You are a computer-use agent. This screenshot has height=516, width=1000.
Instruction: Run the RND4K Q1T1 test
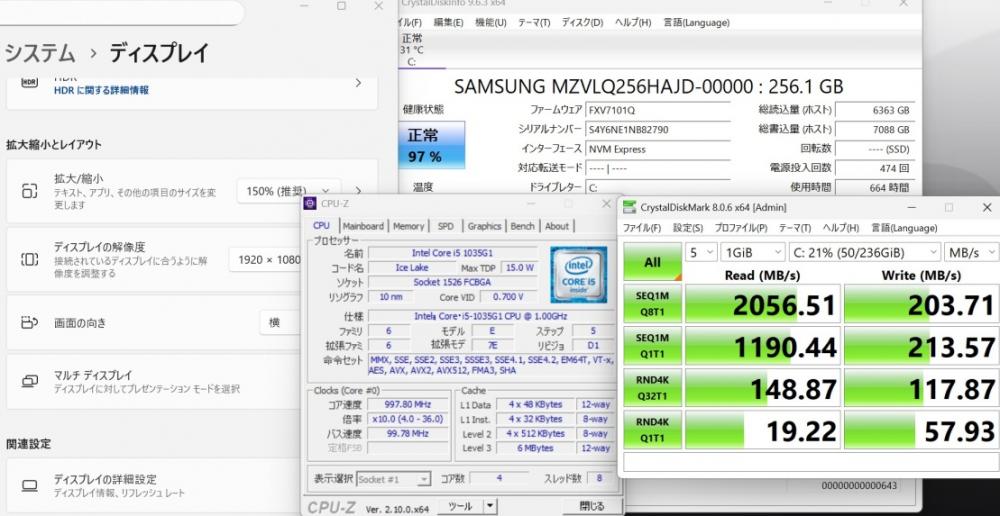[x=652, y=430]
